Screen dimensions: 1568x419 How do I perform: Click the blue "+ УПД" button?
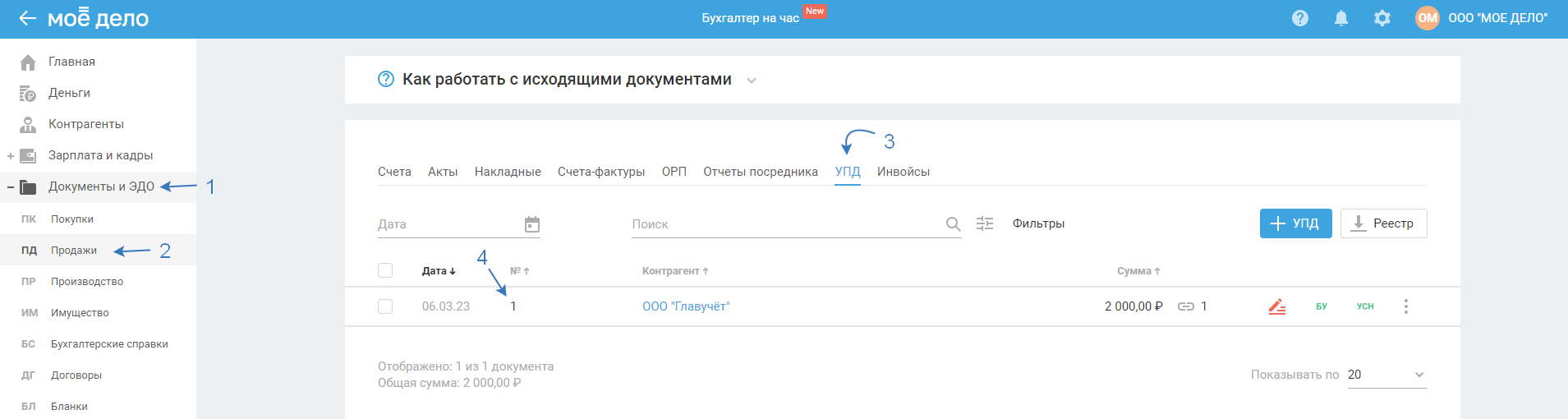(1295, 223)
